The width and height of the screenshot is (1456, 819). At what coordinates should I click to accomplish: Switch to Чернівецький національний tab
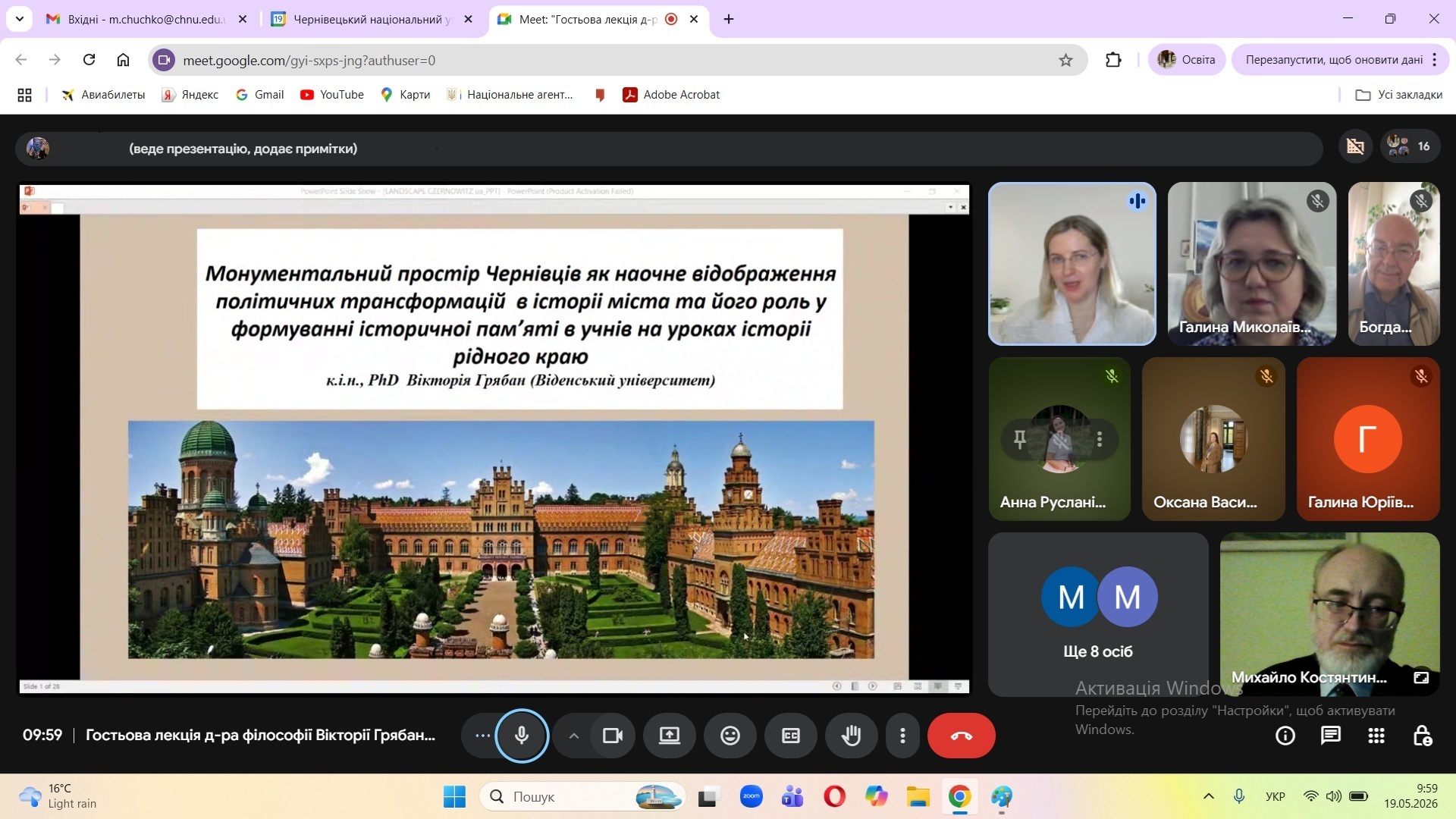[x=372, y=19]
